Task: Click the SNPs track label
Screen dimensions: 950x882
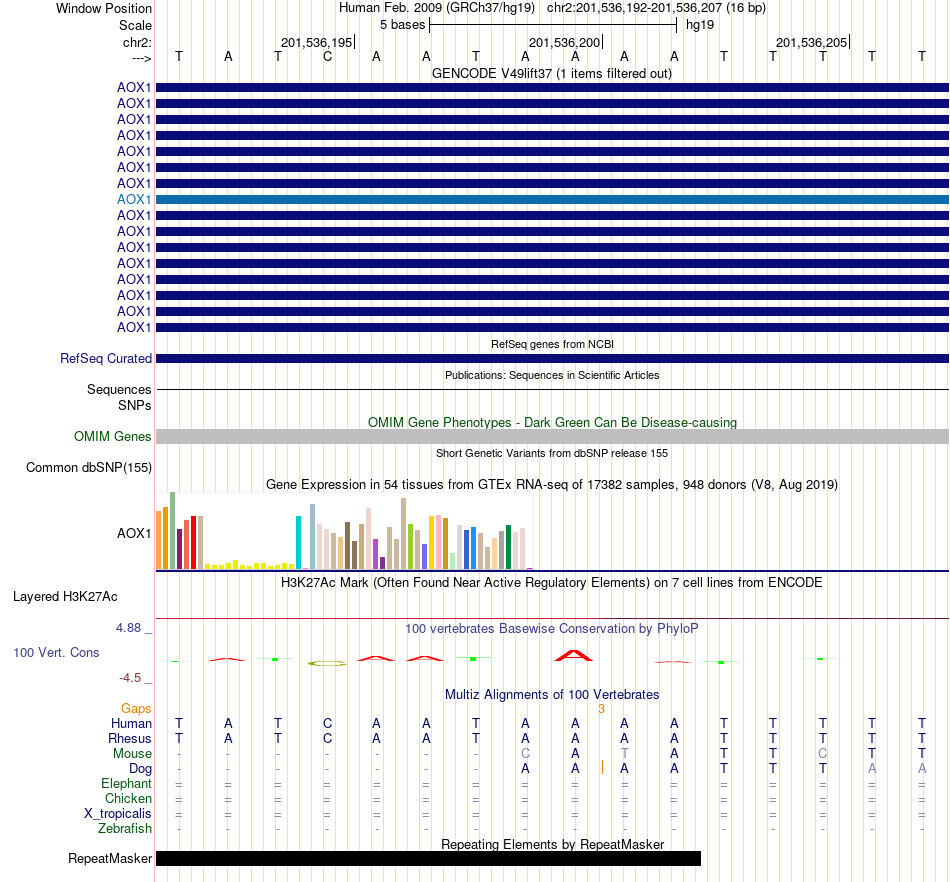Action: (x=135, y=405)
